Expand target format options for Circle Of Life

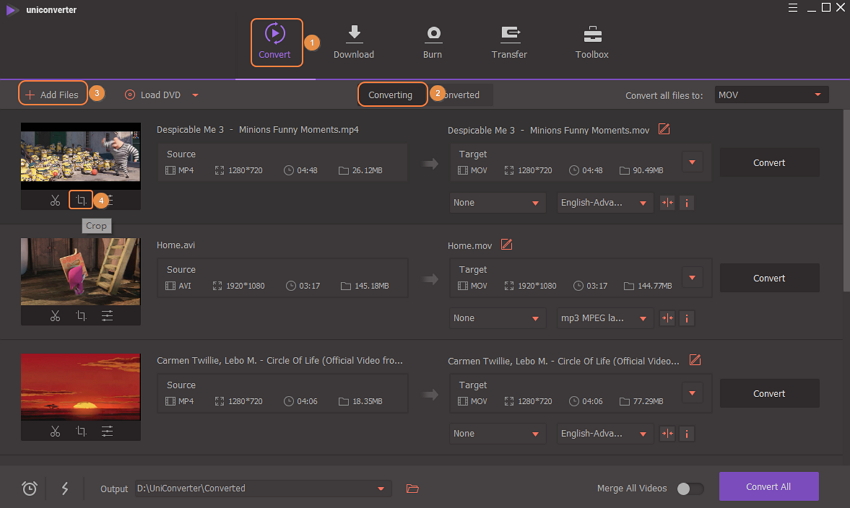coord(692,393)
